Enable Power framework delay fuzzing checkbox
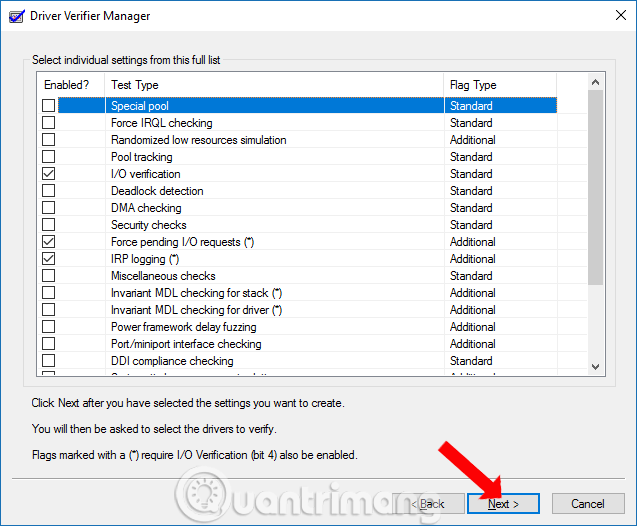 48,327
